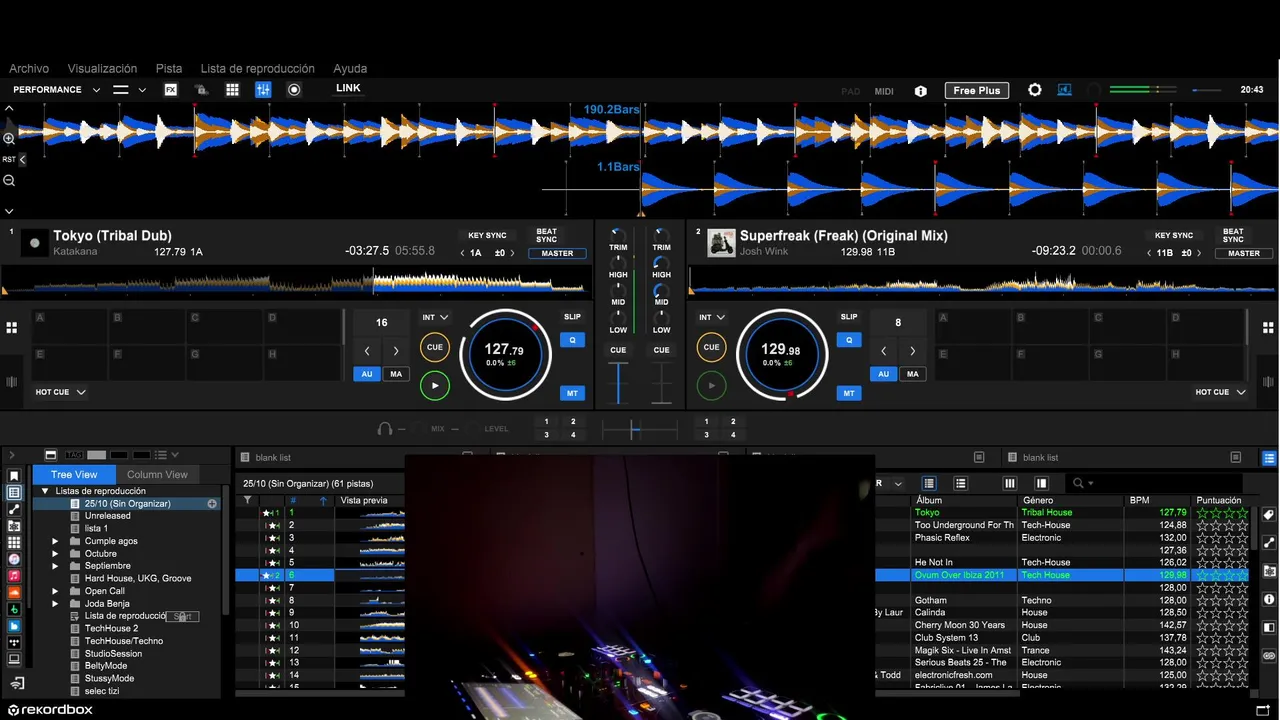Screen dimensions: 1280x720
Task: Click the crossfader
Action: tap(640, 430)
